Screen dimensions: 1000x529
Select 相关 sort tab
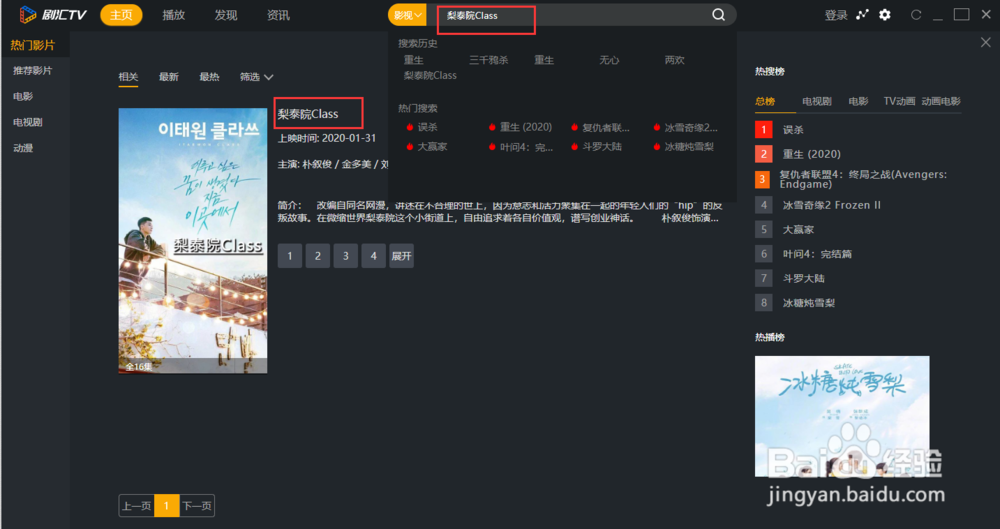tap(128, 77)
